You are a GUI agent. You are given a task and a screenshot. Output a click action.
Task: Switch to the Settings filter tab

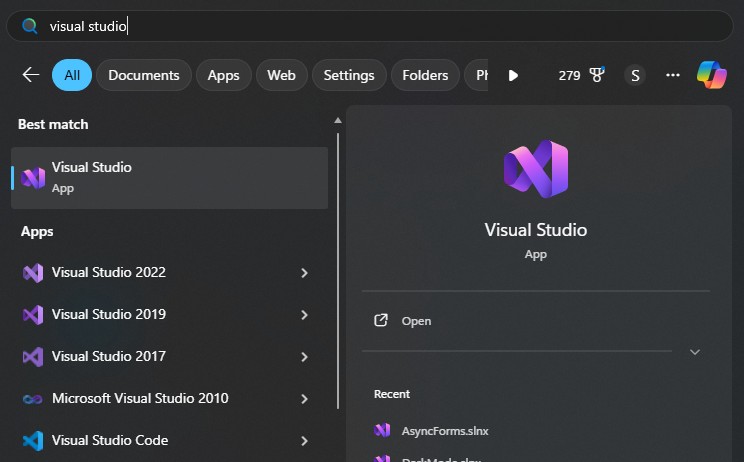coord(349,75)
